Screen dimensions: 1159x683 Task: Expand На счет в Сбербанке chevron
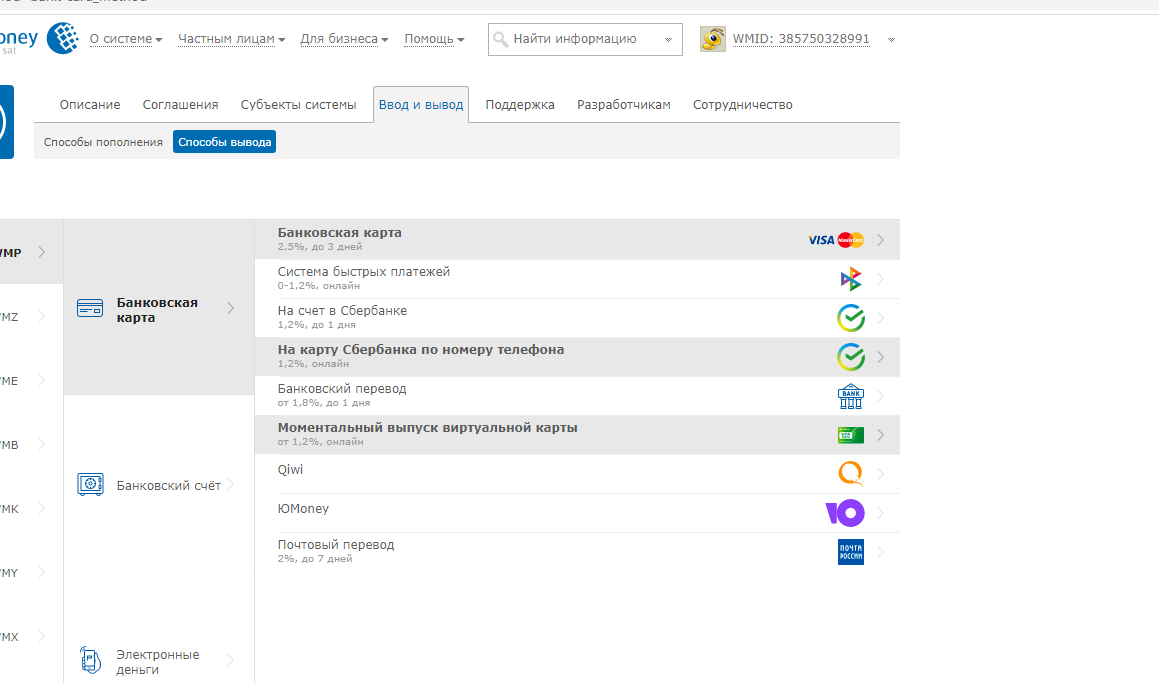[880, 318]
